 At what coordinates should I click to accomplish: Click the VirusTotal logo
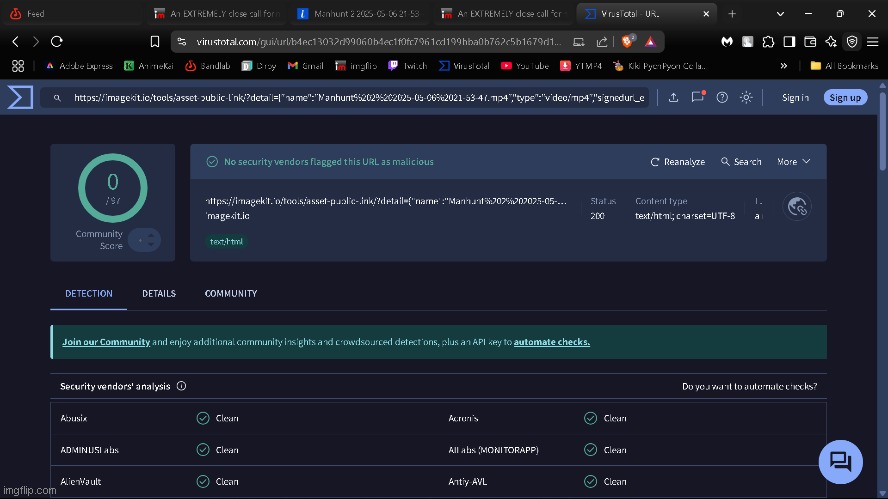tap(20, 97)
